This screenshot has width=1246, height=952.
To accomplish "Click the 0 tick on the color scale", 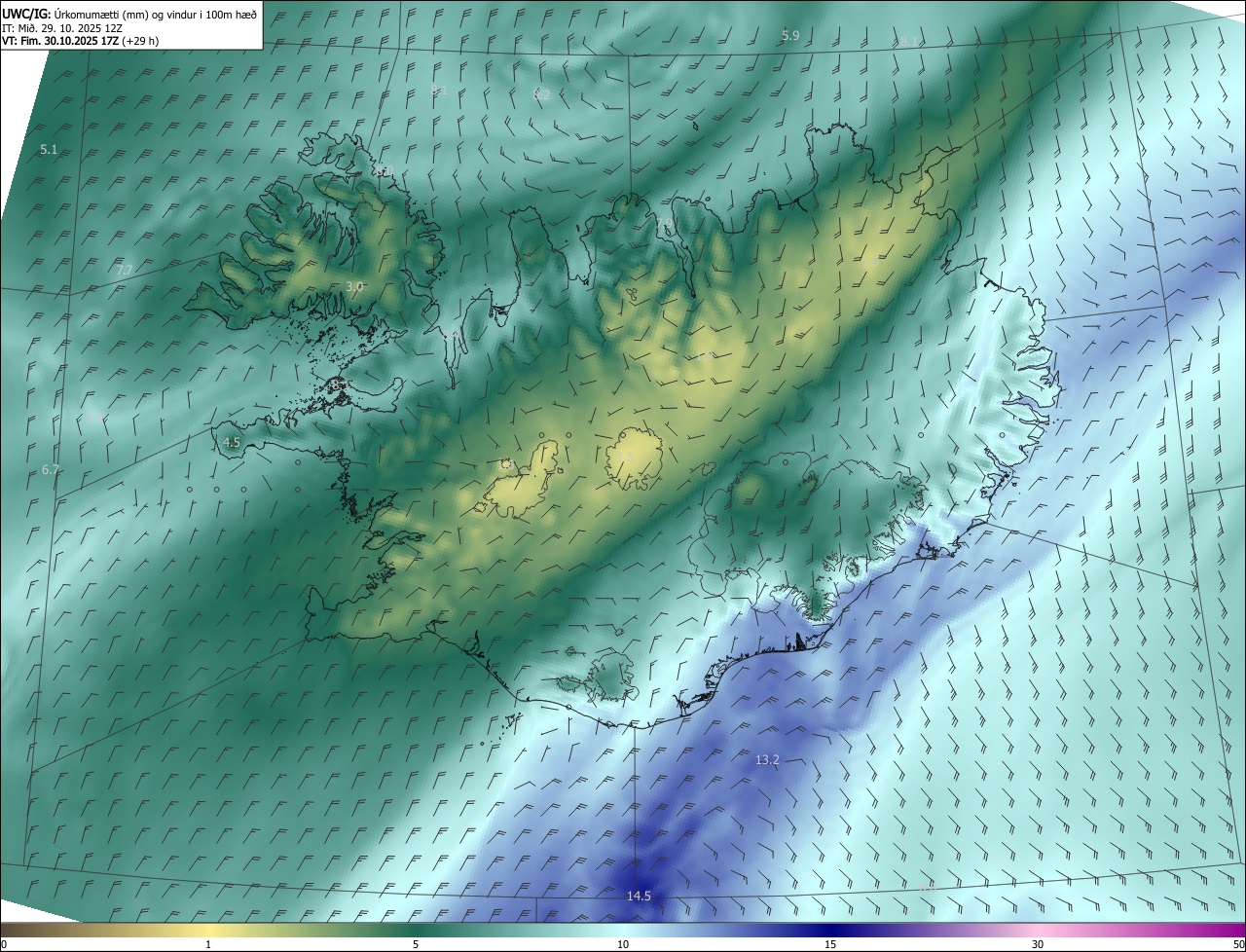I will click(x=4, y=944).
